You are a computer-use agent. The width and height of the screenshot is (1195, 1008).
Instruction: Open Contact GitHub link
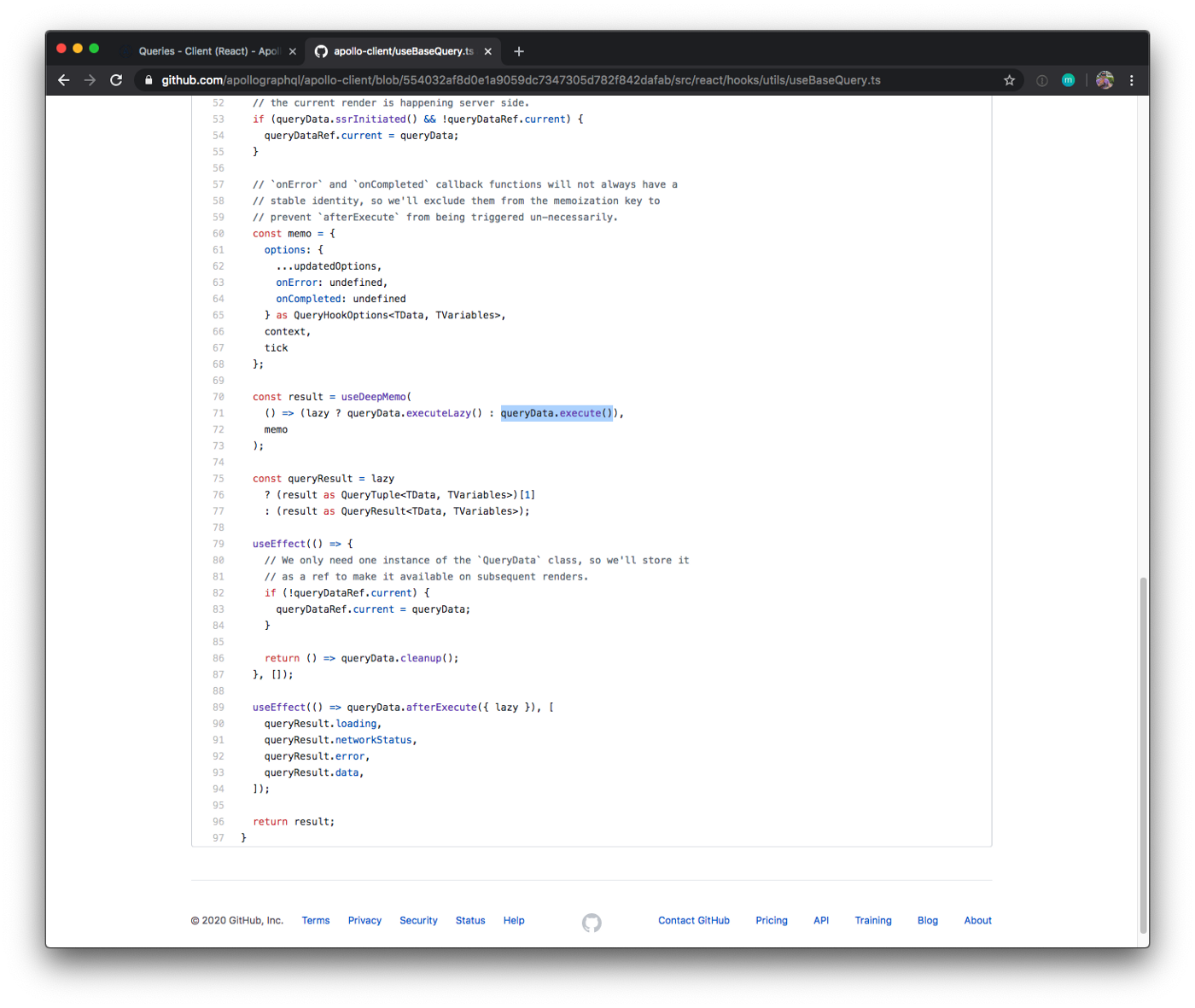tap(694, 921)
